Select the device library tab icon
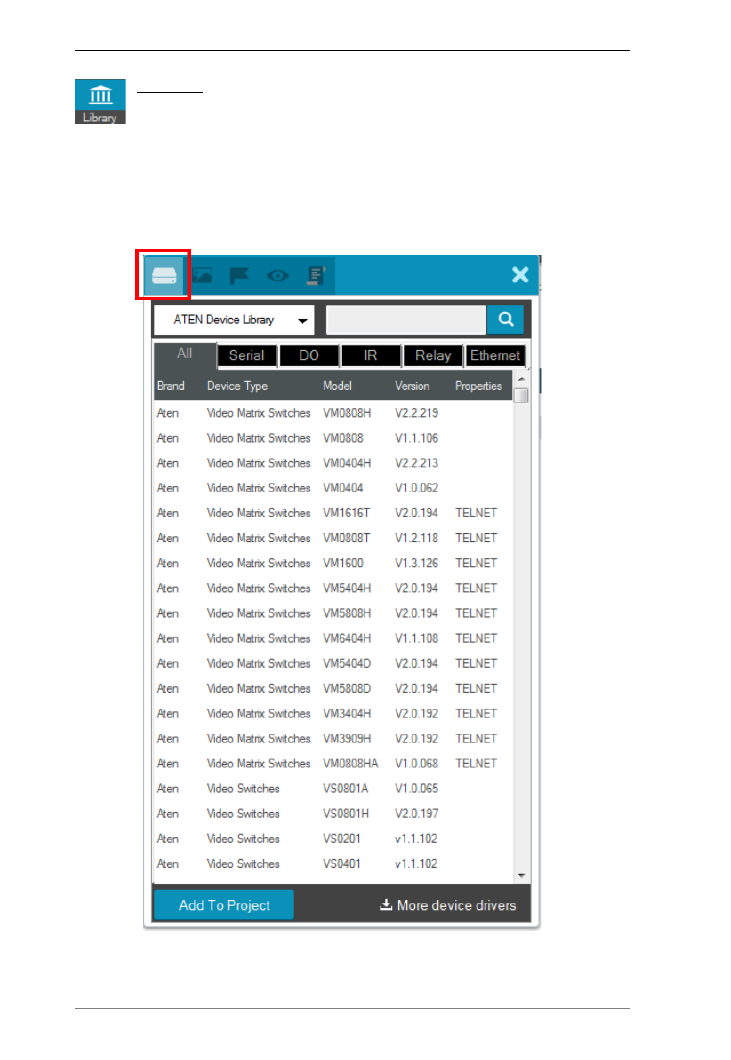Viewport: 731px width, 1060px height. pos(164,275)
